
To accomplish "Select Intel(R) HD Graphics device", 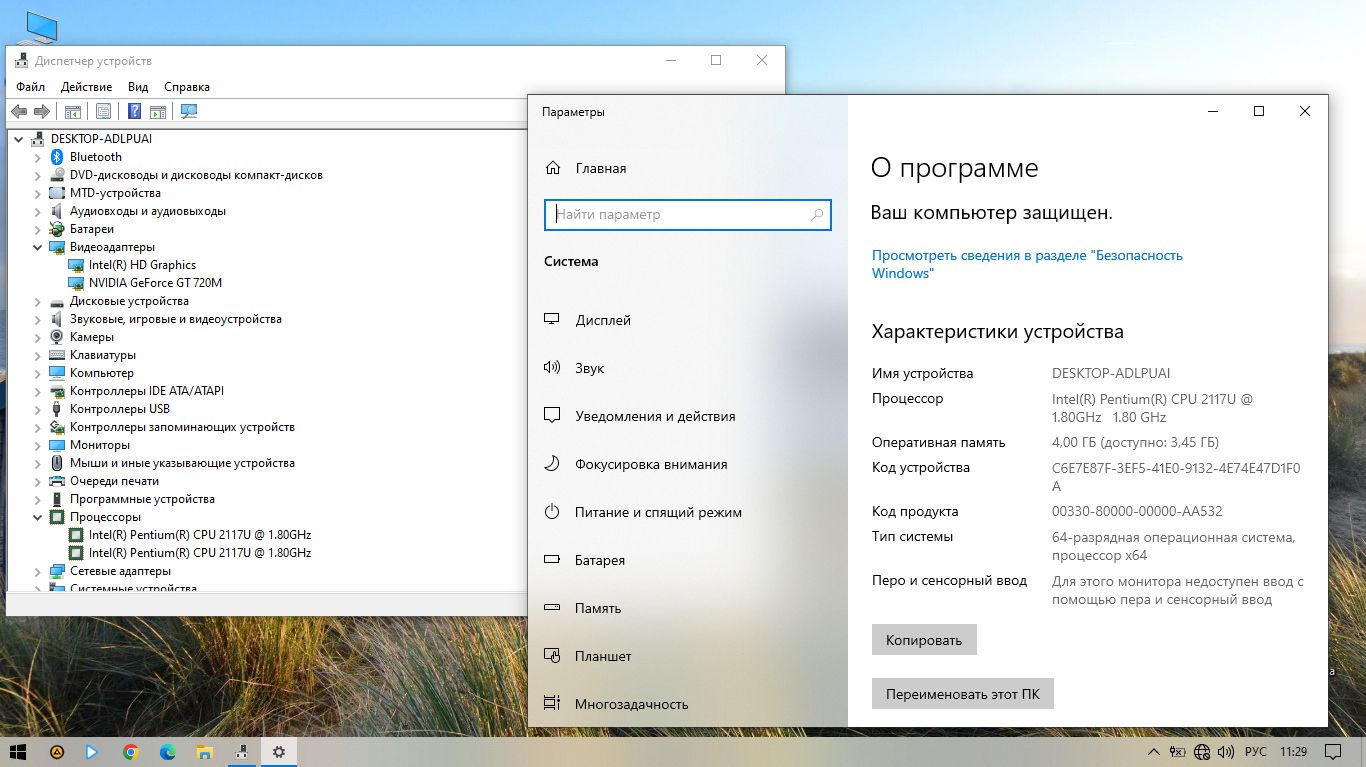I will pos(142,265).
